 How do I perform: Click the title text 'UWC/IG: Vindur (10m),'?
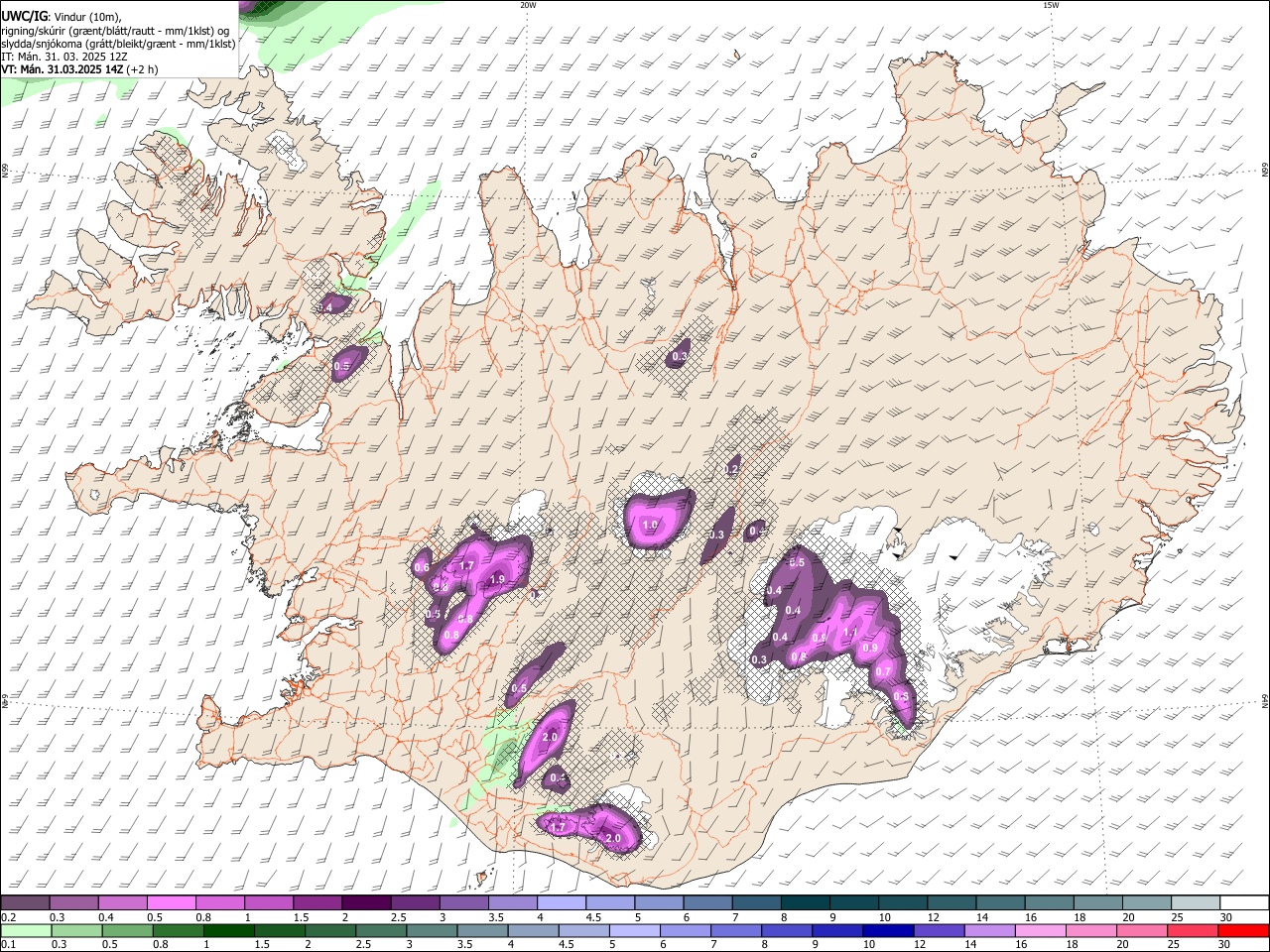(61, 17)
